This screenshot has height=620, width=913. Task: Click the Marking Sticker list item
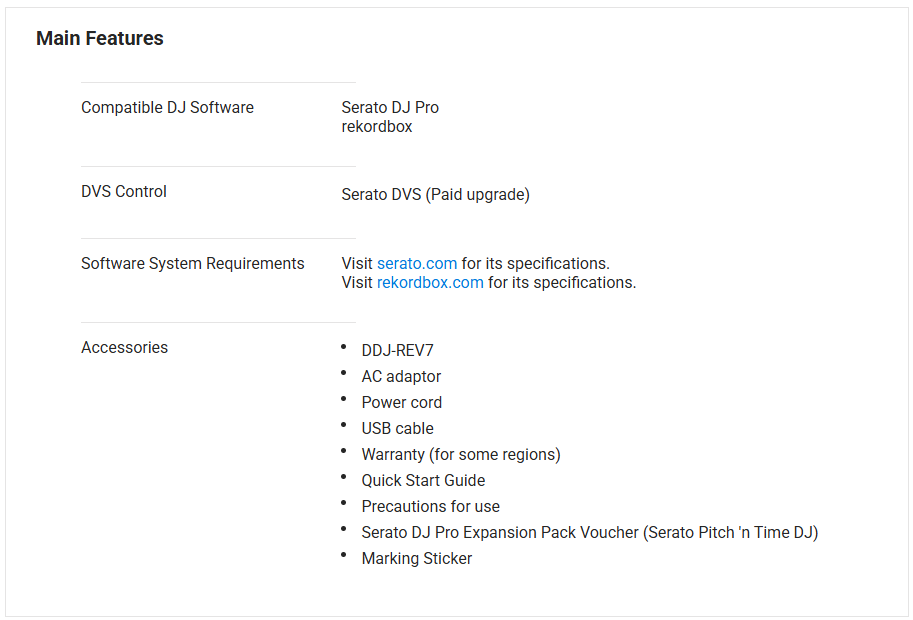417,559
